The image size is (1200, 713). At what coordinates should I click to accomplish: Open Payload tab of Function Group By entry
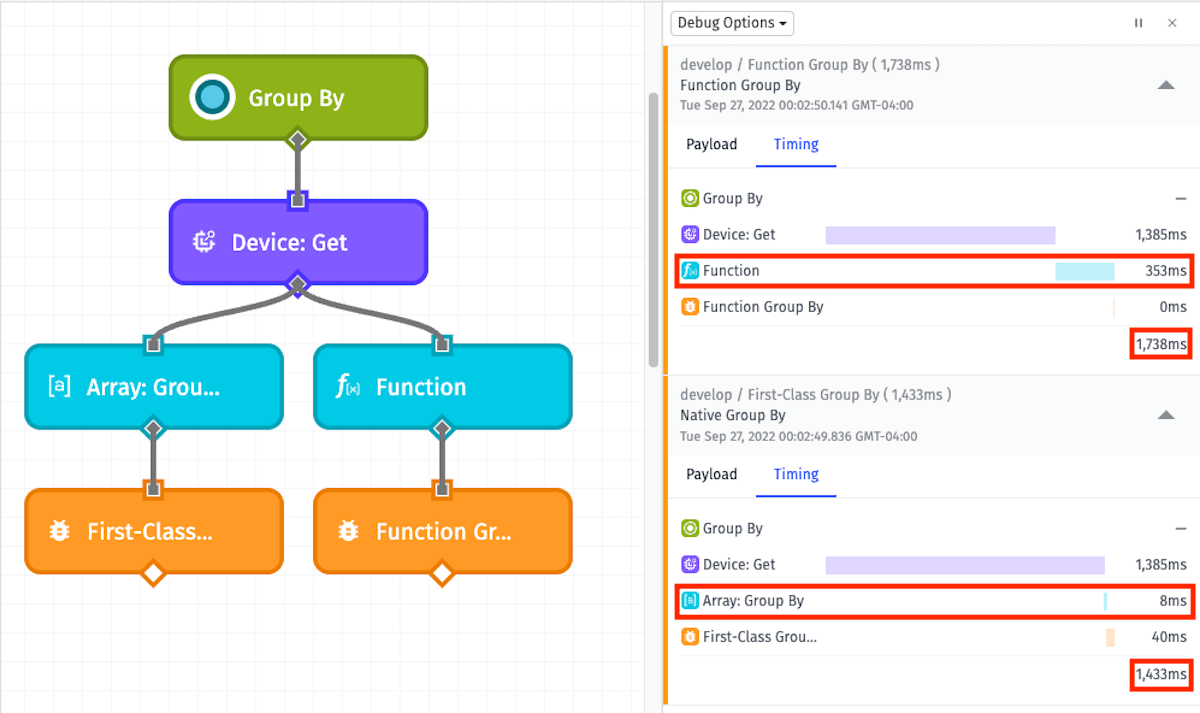tap(712, 145)
